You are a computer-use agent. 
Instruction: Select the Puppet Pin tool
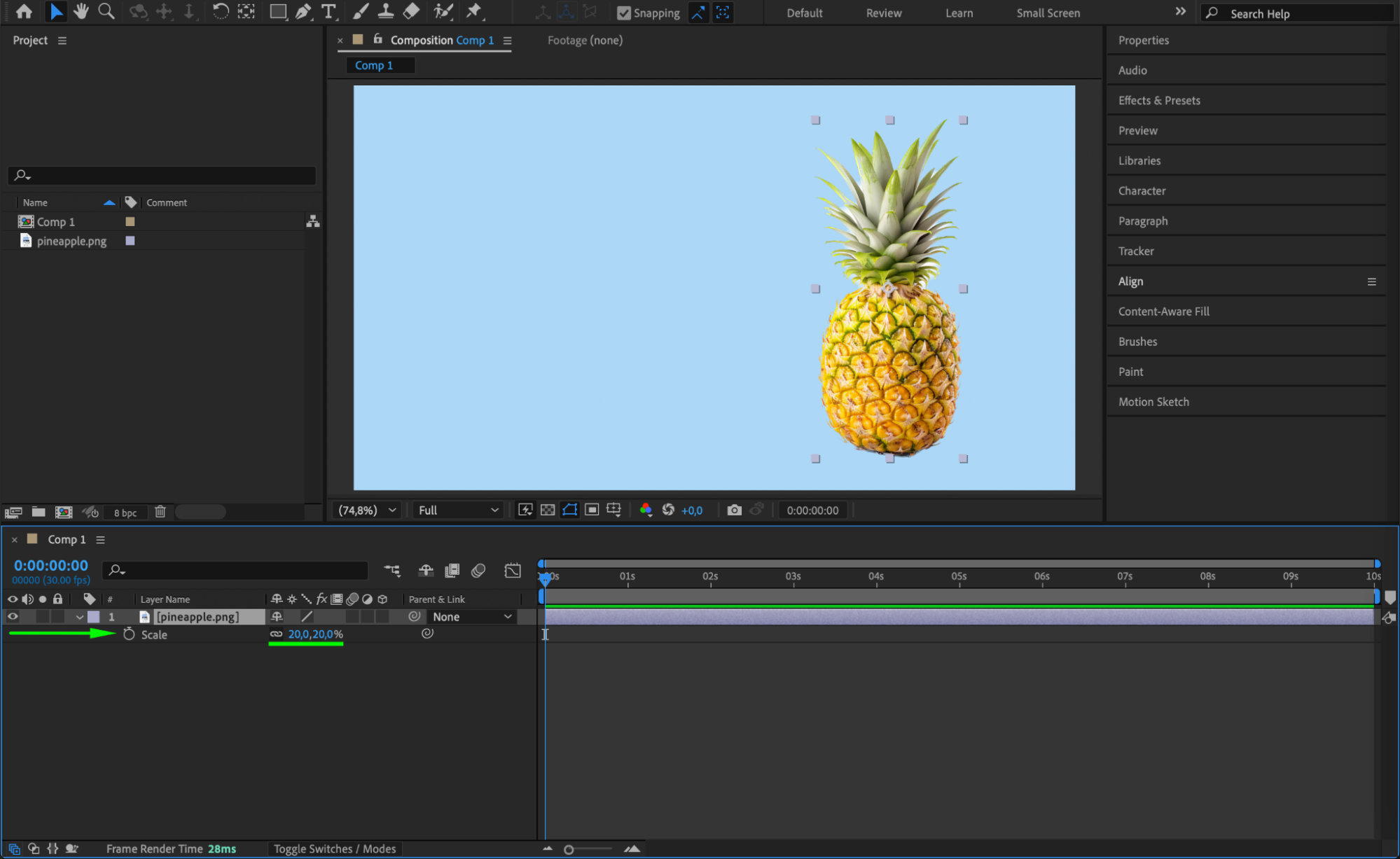tap(474, 11)
